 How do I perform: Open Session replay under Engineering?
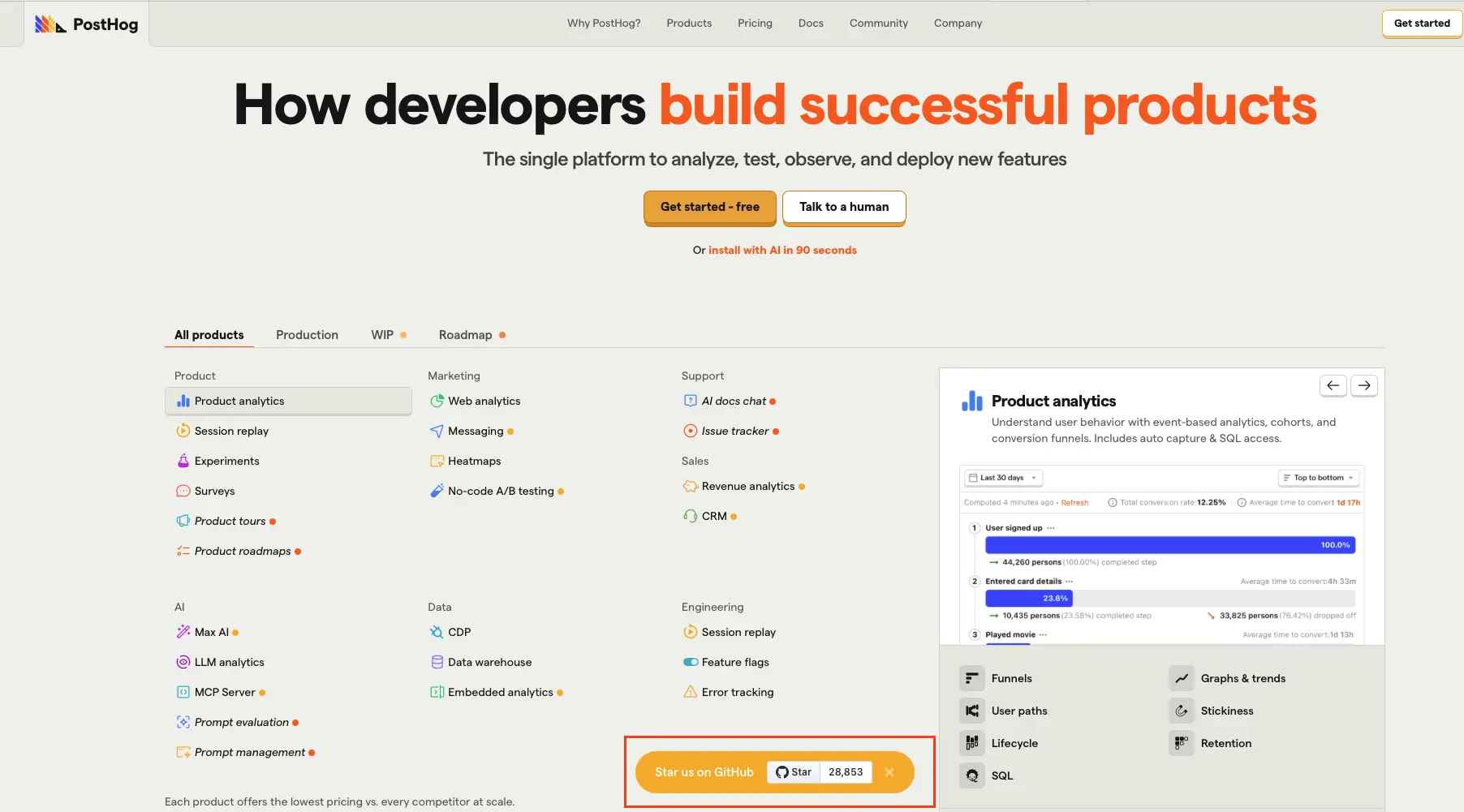tap(730, 632)
